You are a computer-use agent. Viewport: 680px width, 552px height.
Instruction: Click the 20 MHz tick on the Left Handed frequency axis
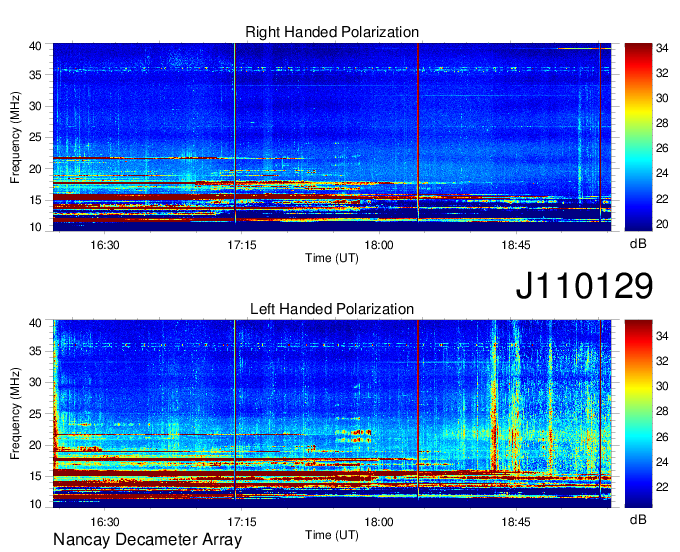click(x=36, y=445)
